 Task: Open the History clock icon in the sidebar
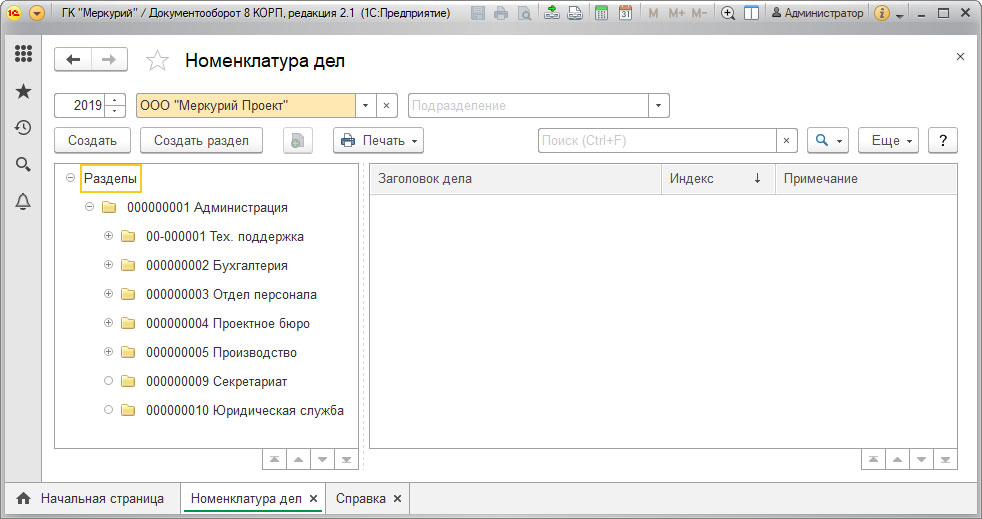pyautogui.click(x=23, y=128)
